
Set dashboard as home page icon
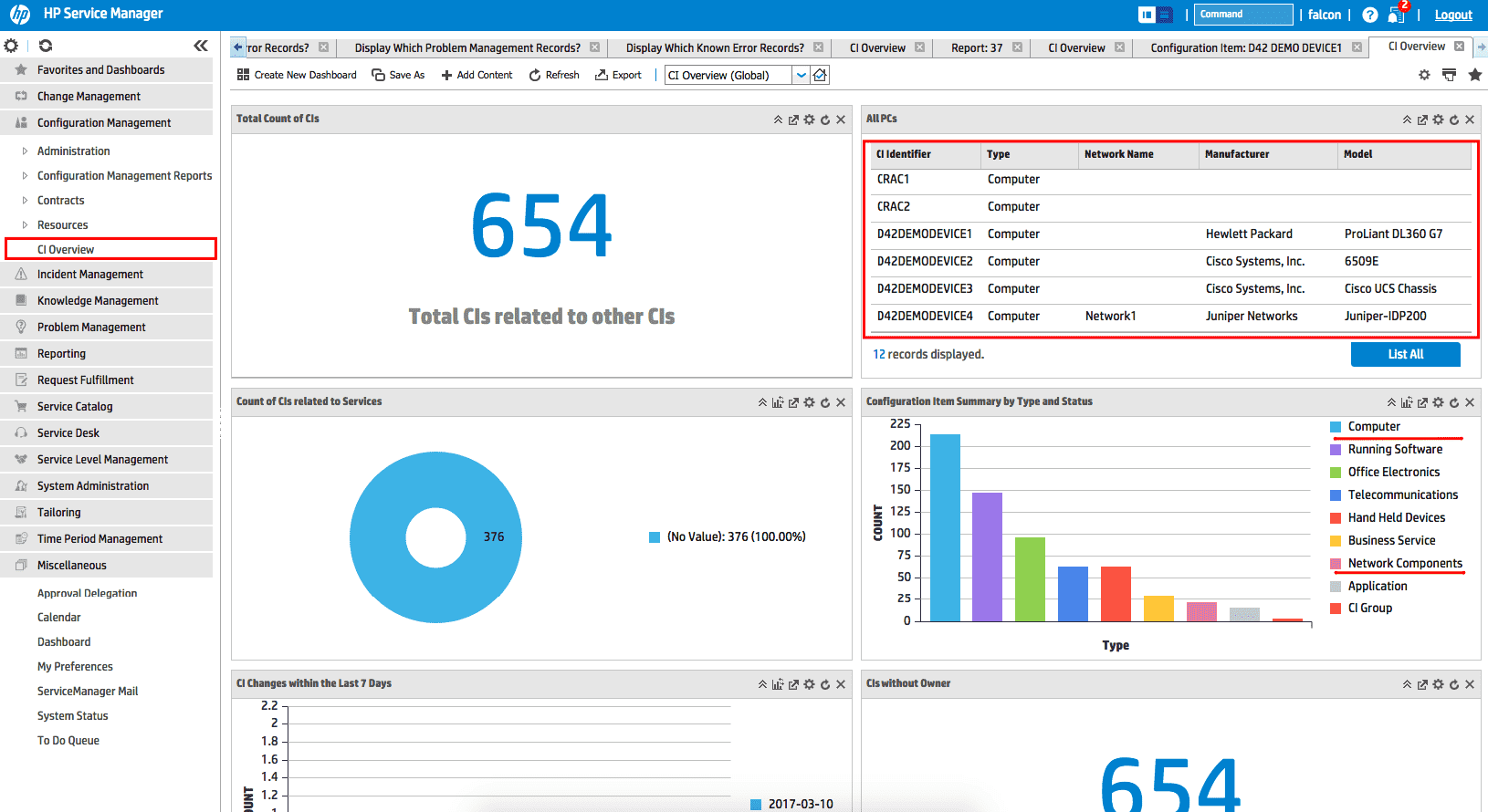point(821,75)
